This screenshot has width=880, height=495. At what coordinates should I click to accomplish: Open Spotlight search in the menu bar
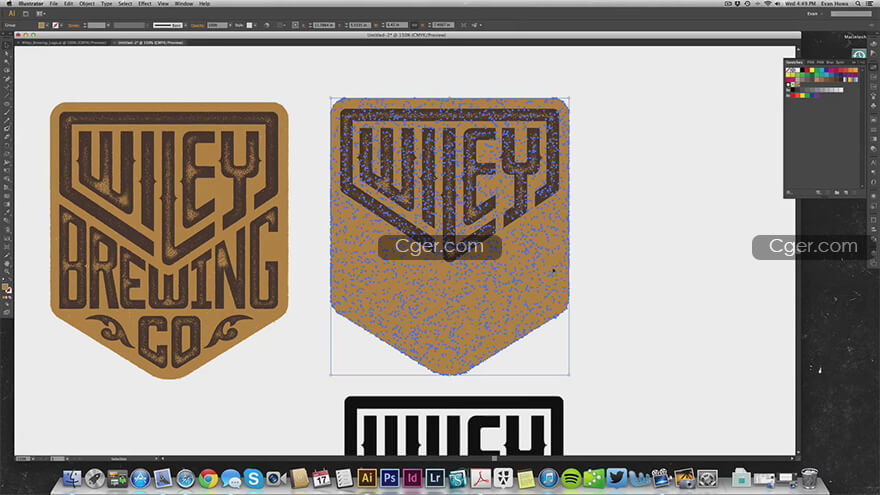(858, 3)
